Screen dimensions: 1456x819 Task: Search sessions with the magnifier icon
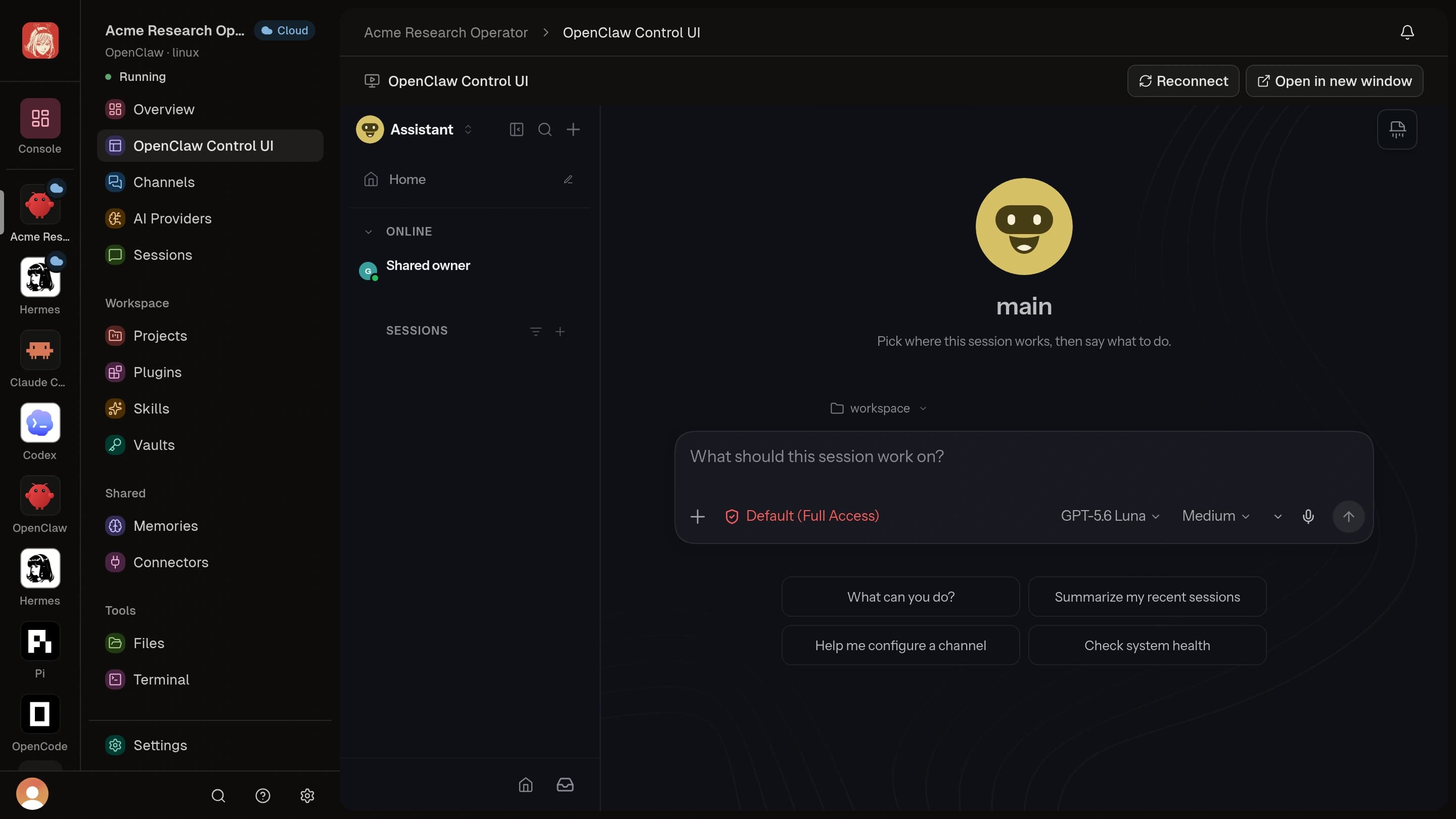click(545, 129)
